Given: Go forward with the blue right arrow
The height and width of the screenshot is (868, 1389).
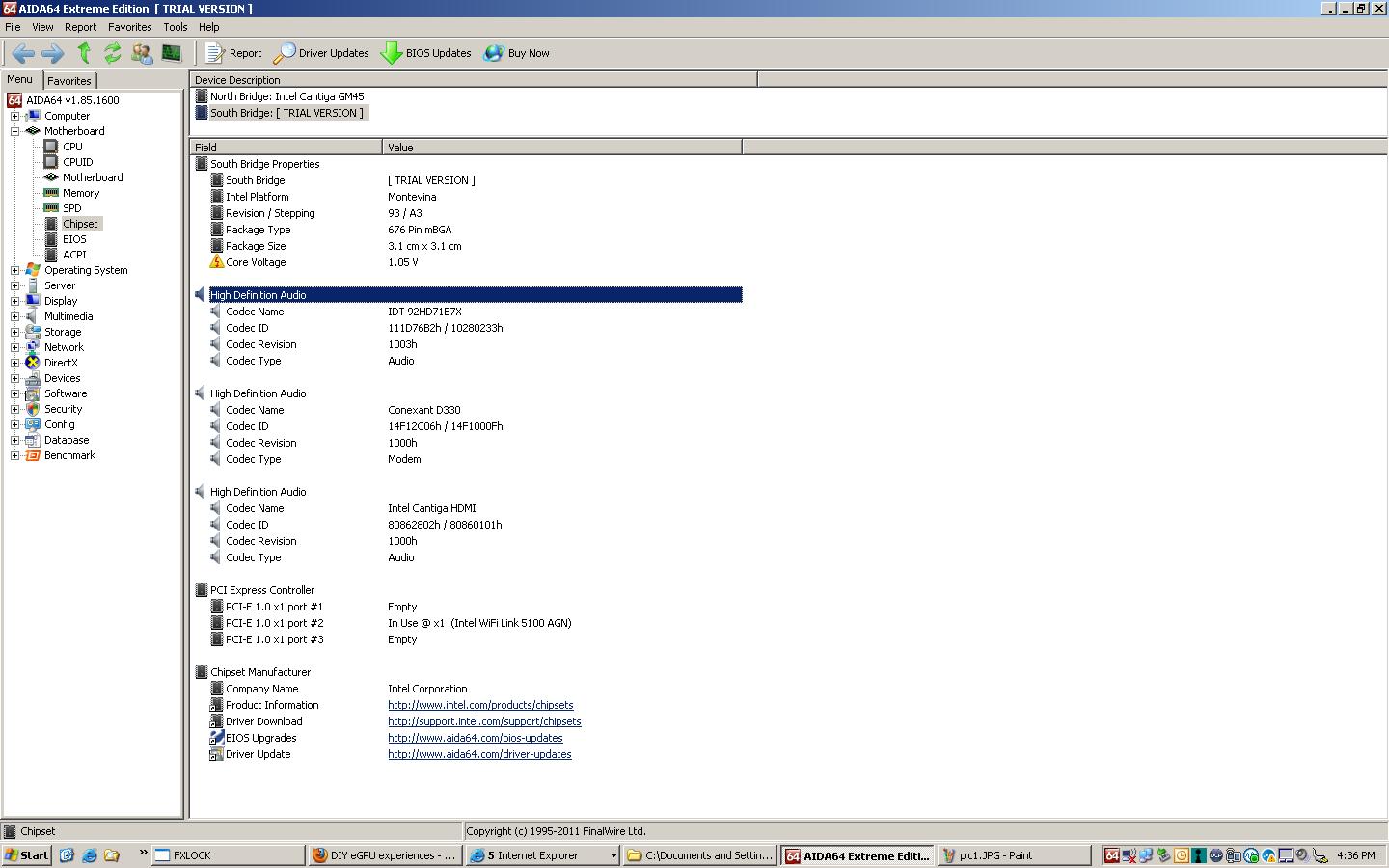Looking at the screenshot, I should [53, 53].
